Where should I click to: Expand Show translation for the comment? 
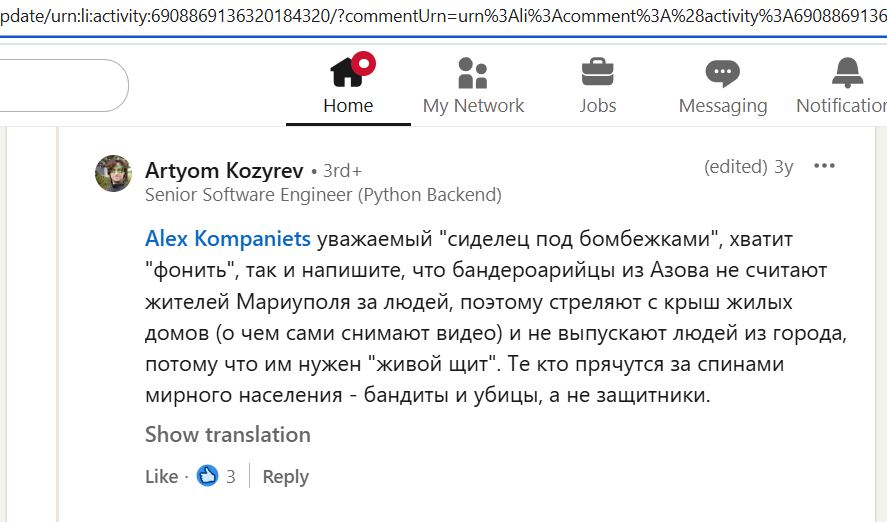pos(228,434)
